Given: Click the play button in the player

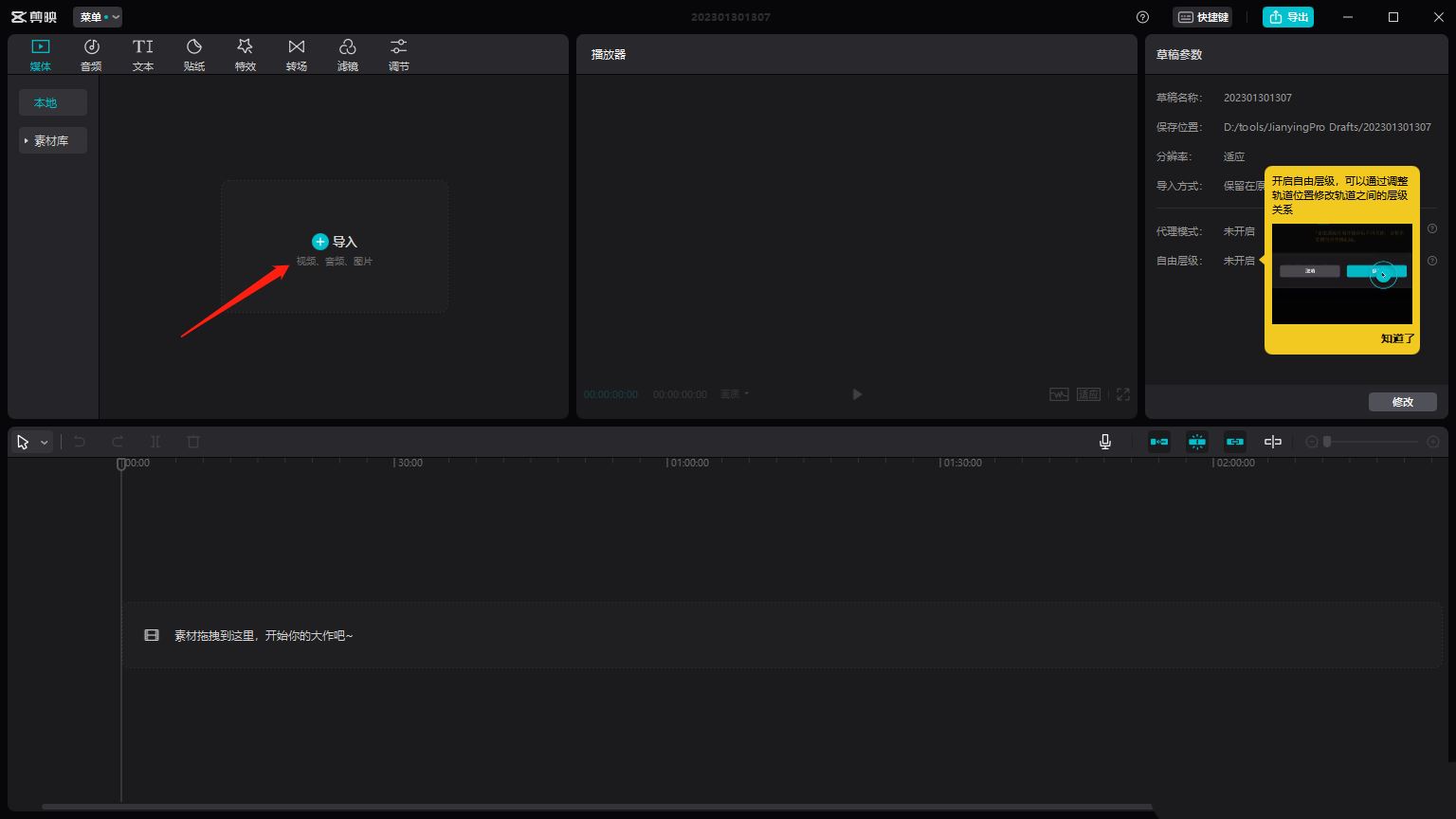Looking at the screenshot, I should [x=857, y=394].
